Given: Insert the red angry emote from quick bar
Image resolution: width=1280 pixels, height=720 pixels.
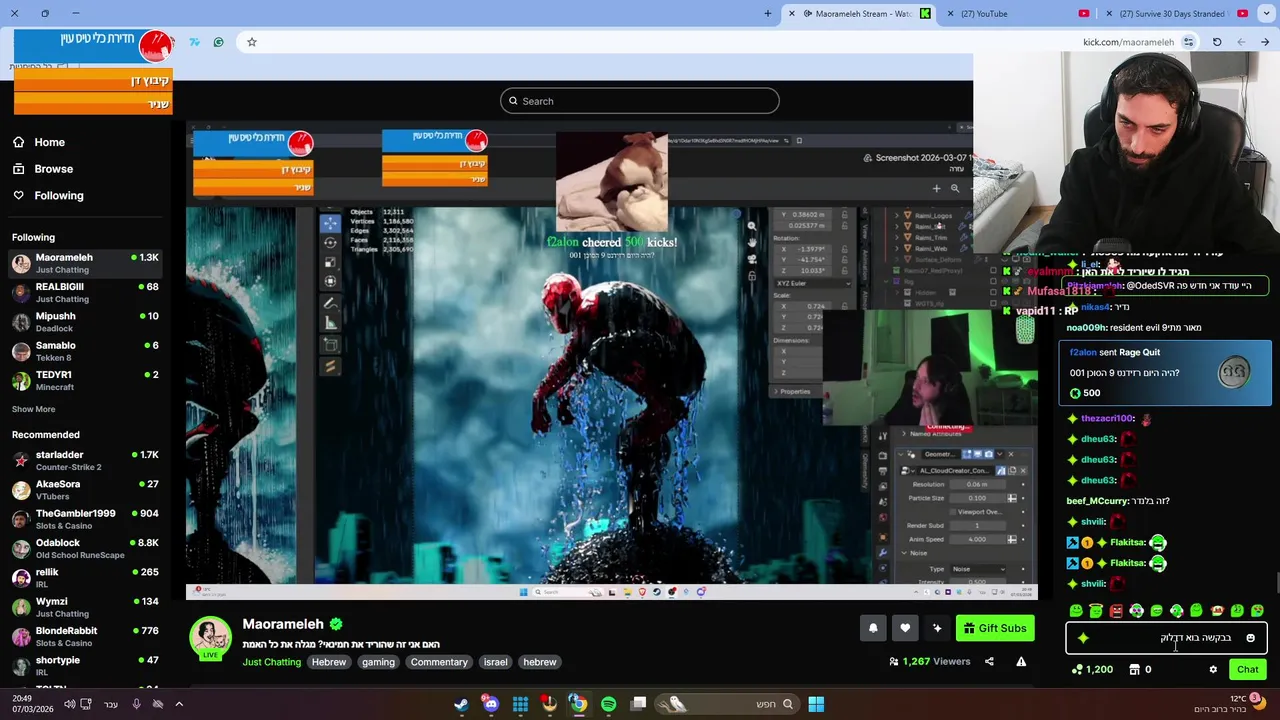Looking at the screenshot, I should pyautogui.click(x=1116, y=611).
